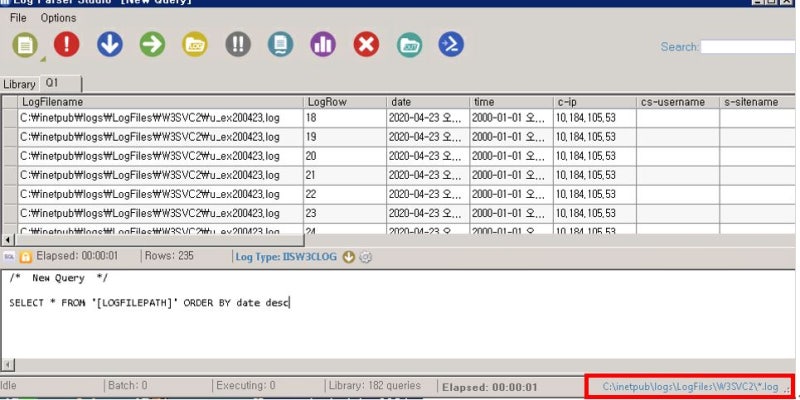Viewport: 800px width, 400px height.
Task: Select the Q1 tab
Action: point(61,83)
